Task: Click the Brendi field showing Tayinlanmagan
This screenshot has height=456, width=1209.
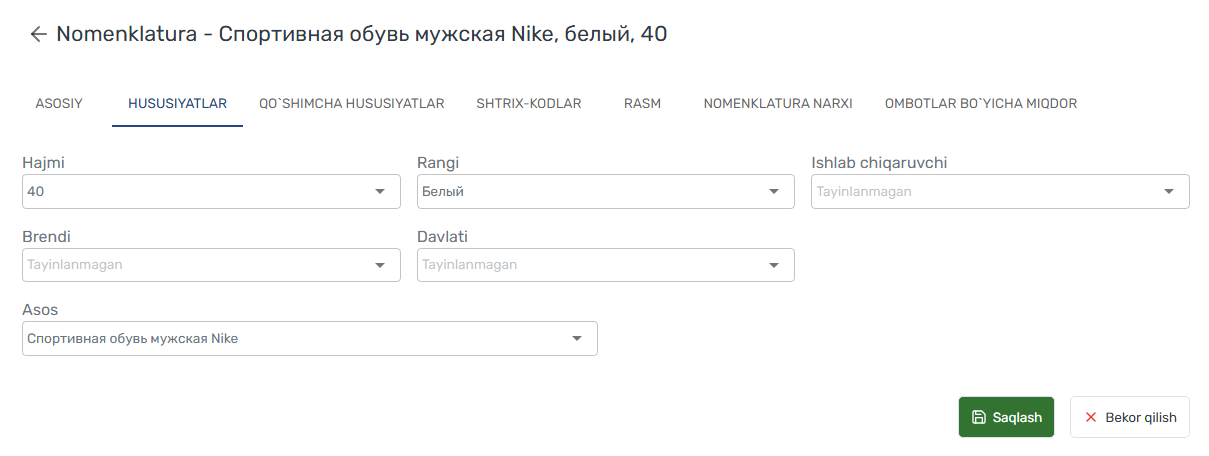Action: (x=211, y=265)
